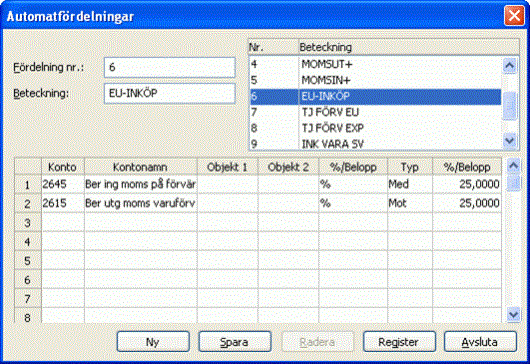Click the grid's scroll down arrow

click(513, 315)
